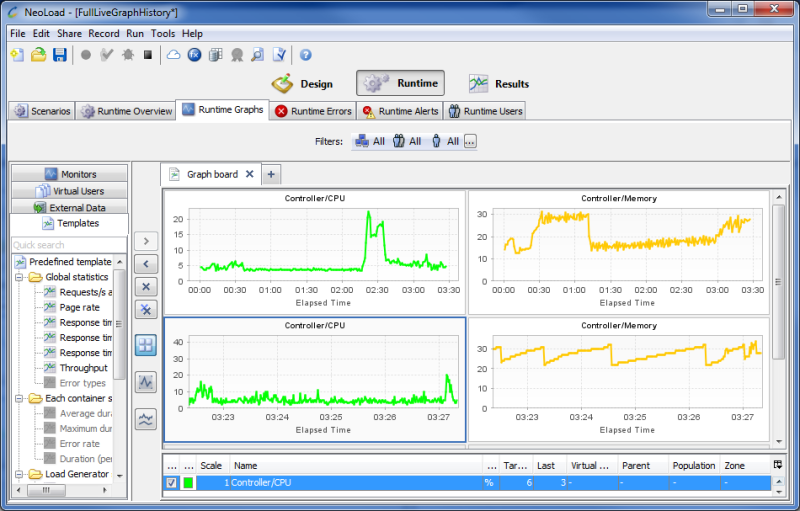Toggle the Design mode button

pyautogui.click(x=302, y=84)
